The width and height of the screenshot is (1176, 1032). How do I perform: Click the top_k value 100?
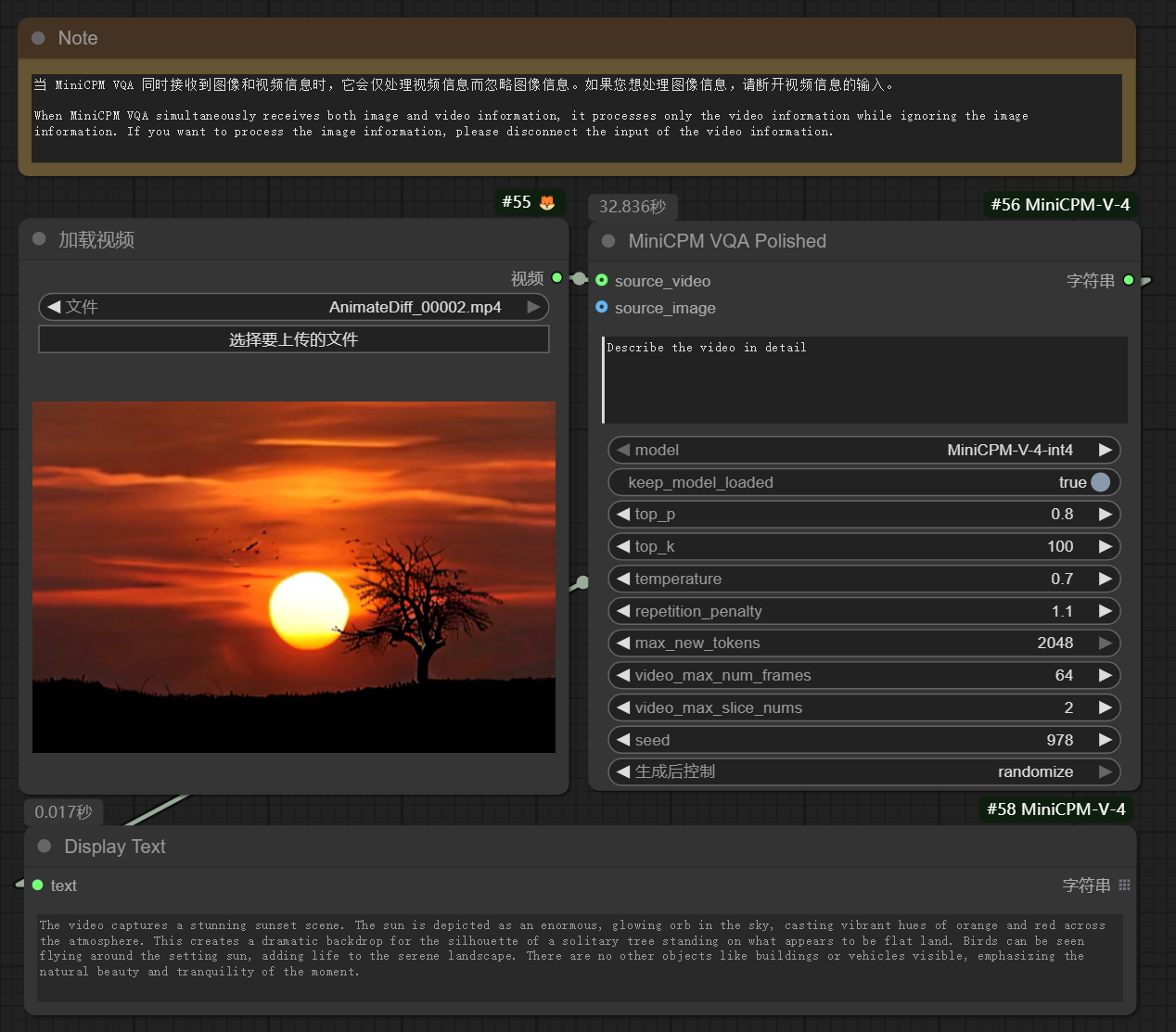coord(1060,546)
